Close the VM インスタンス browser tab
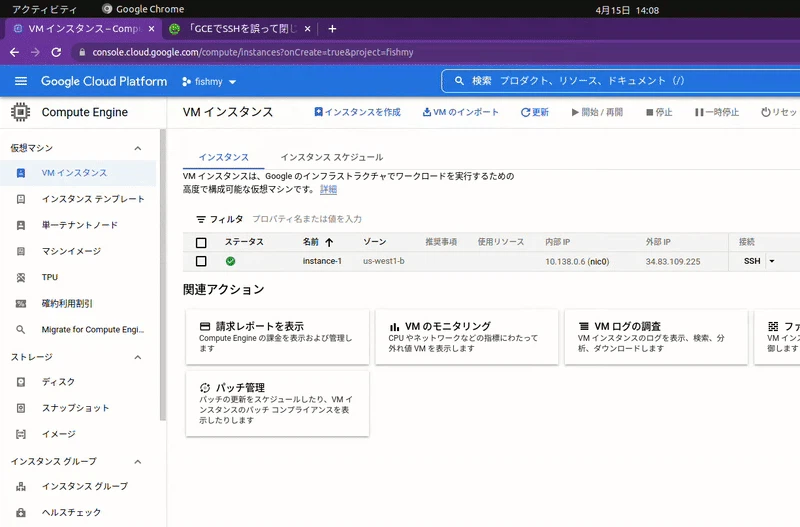800x527 pixels. [152, 29]
